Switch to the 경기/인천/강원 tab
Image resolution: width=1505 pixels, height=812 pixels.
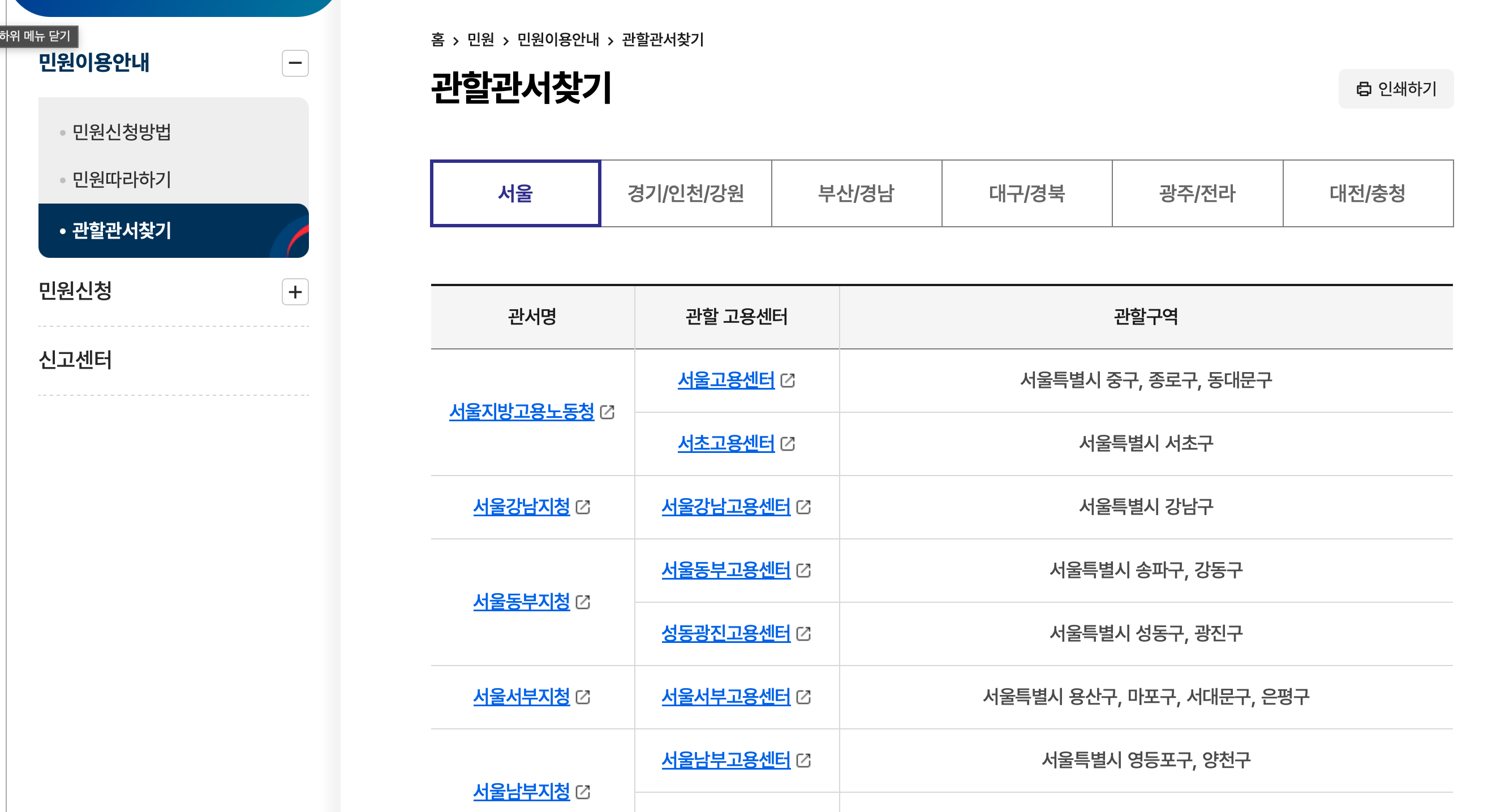click(685, 193)
